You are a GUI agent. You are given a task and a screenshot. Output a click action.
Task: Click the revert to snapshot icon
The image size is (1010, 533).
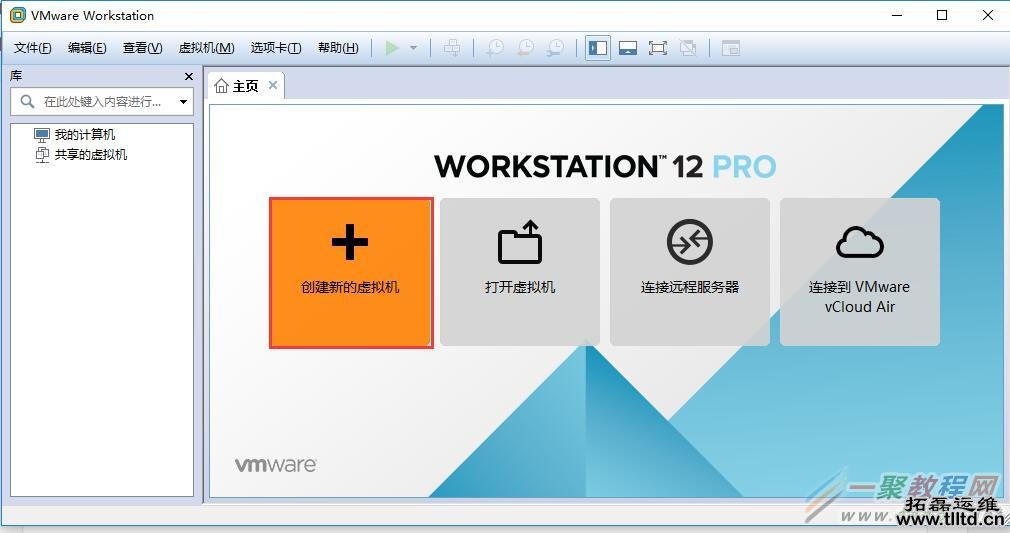(x=526, y=48)
